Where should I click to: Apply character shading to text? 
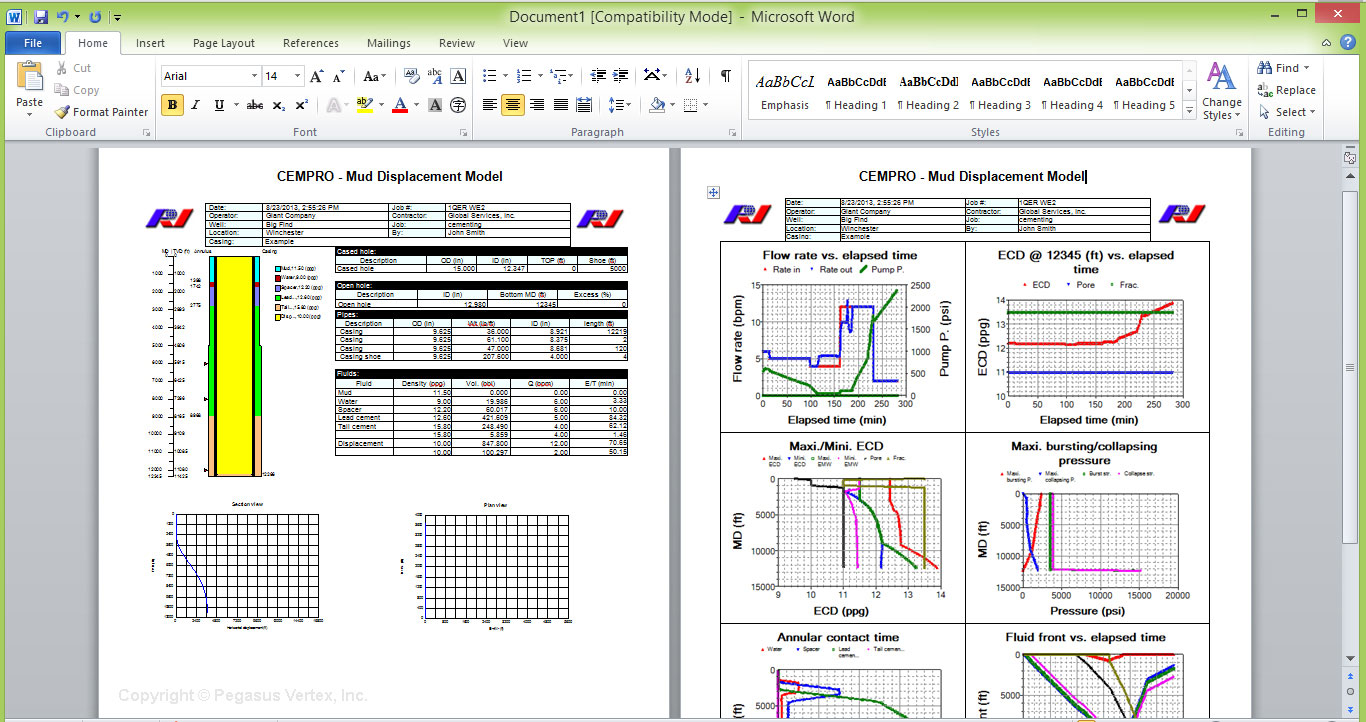(435, 105)
